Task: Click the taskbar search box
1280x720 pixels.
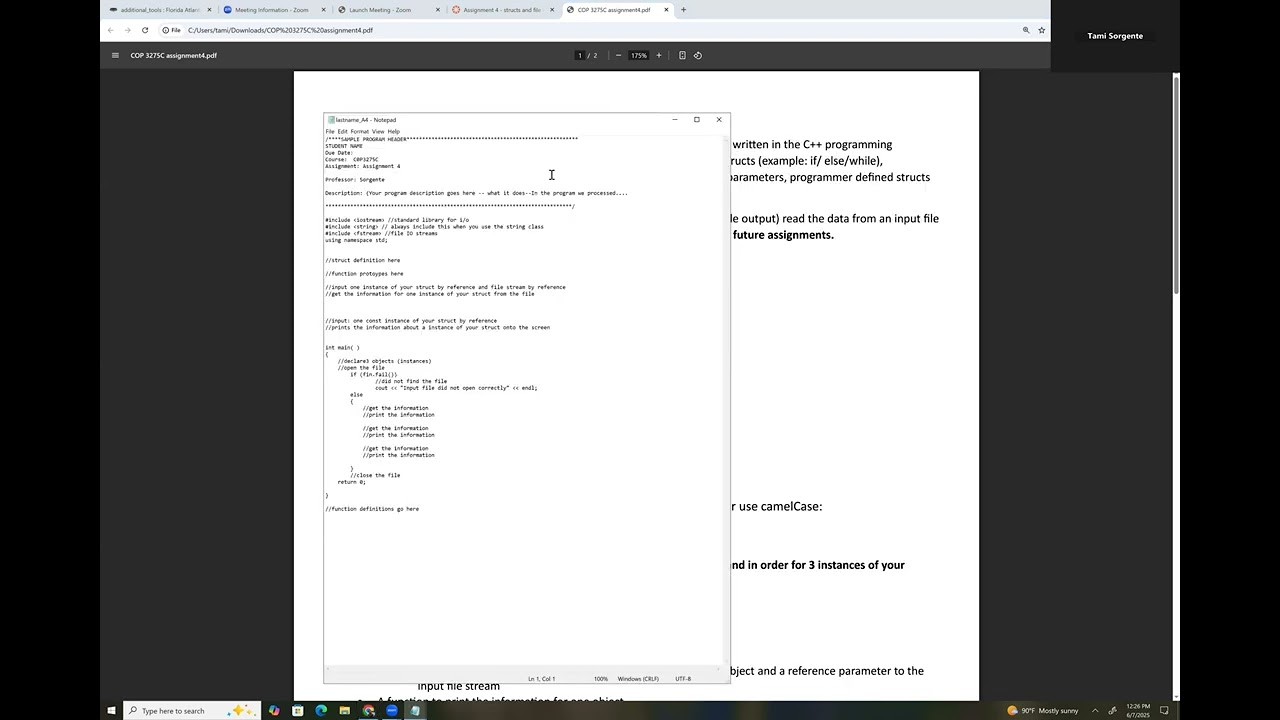Action: (192, 711)
